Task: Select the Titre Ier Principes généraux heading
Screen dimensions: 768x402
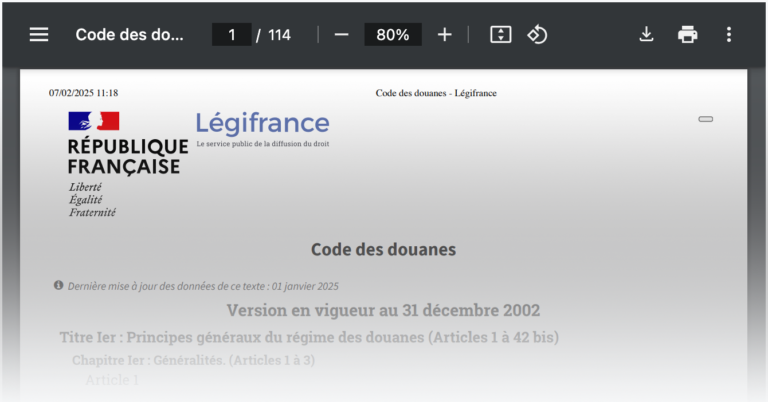Action: coord(309,337)
